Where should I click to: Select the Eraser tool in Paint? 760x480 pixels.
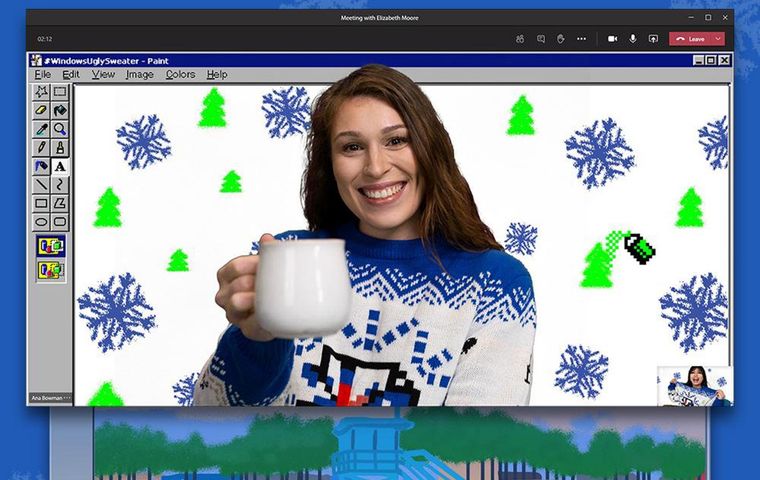[x=41, y=111]
